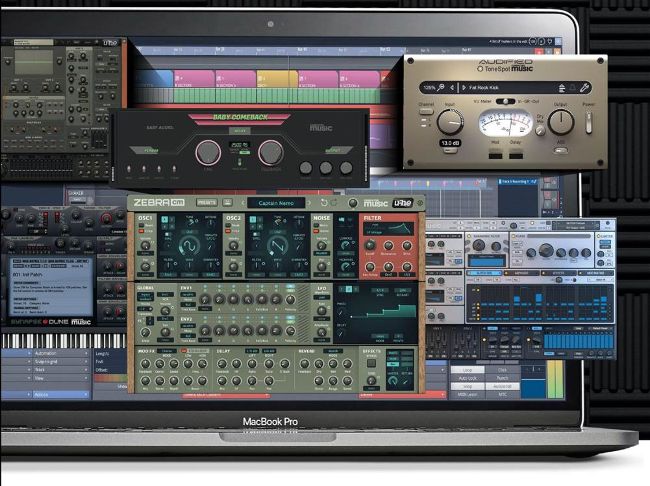The height and width of the screenshot is (486, 650).
Task: Click the 'Captain Nemo' preset display
Action: pos(276,203)
